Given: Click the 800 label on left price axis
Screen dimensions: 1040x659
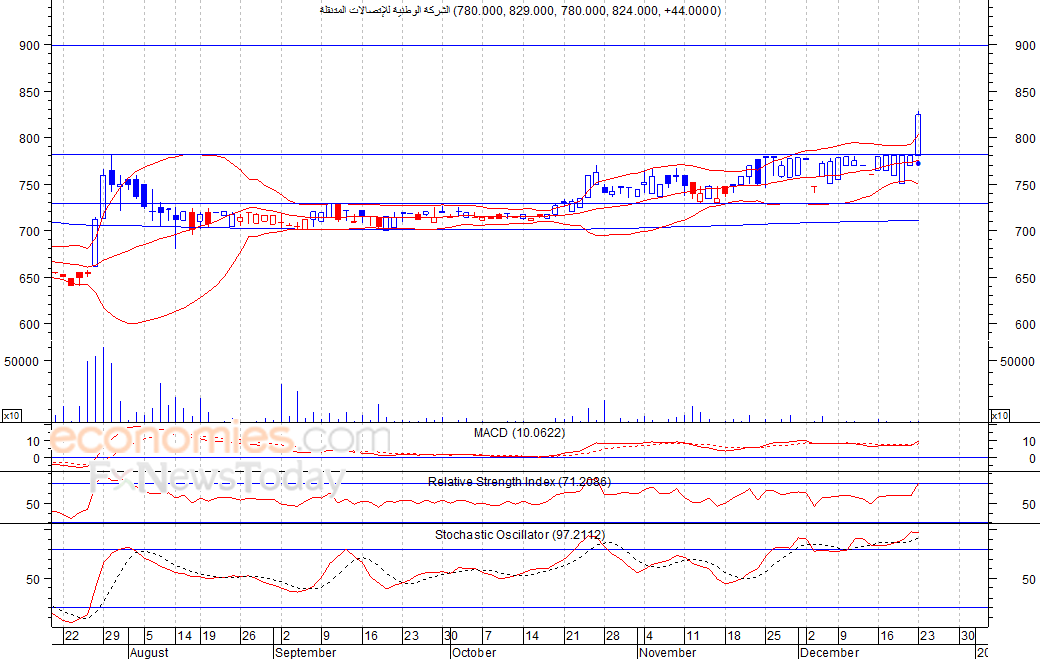Looking at the screenshot, I should click(30, 139).
